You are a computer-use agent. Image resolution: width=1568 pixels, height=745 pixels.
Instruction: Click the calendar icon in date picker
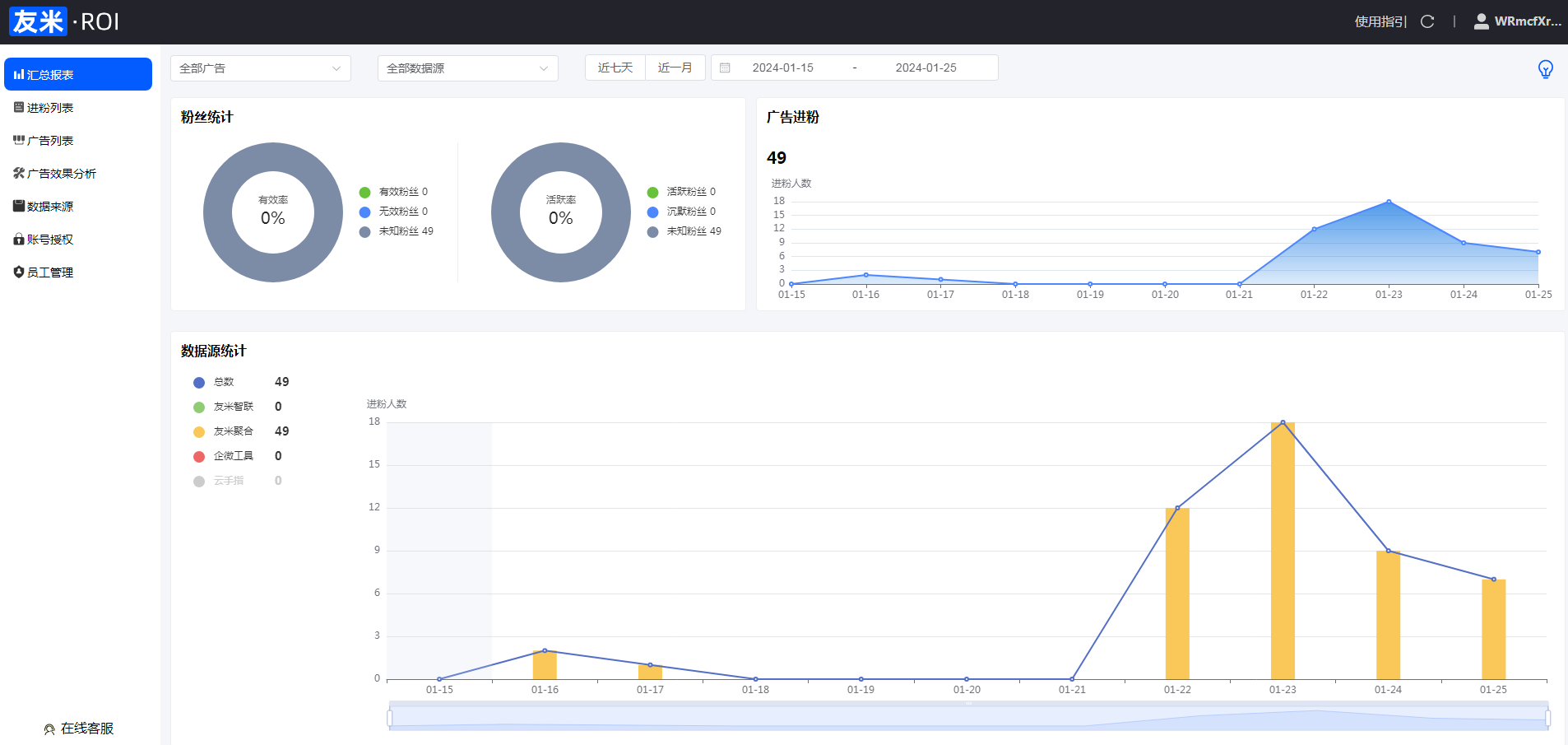point(725,68)
